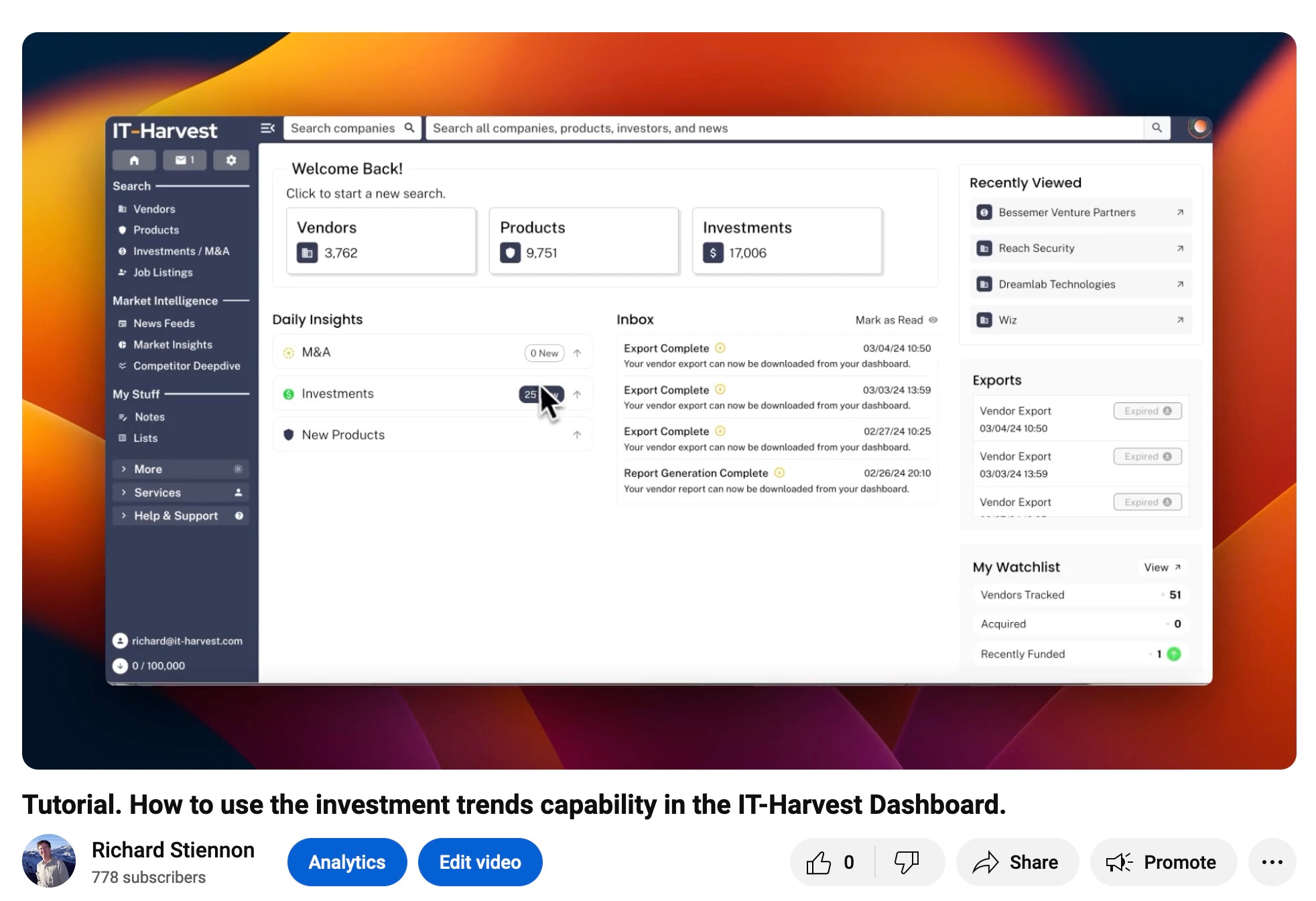Open the mail inbox icon with badge 1
Image resolution: width=1316 pixels, height=901 pixels.
[184, 160]
